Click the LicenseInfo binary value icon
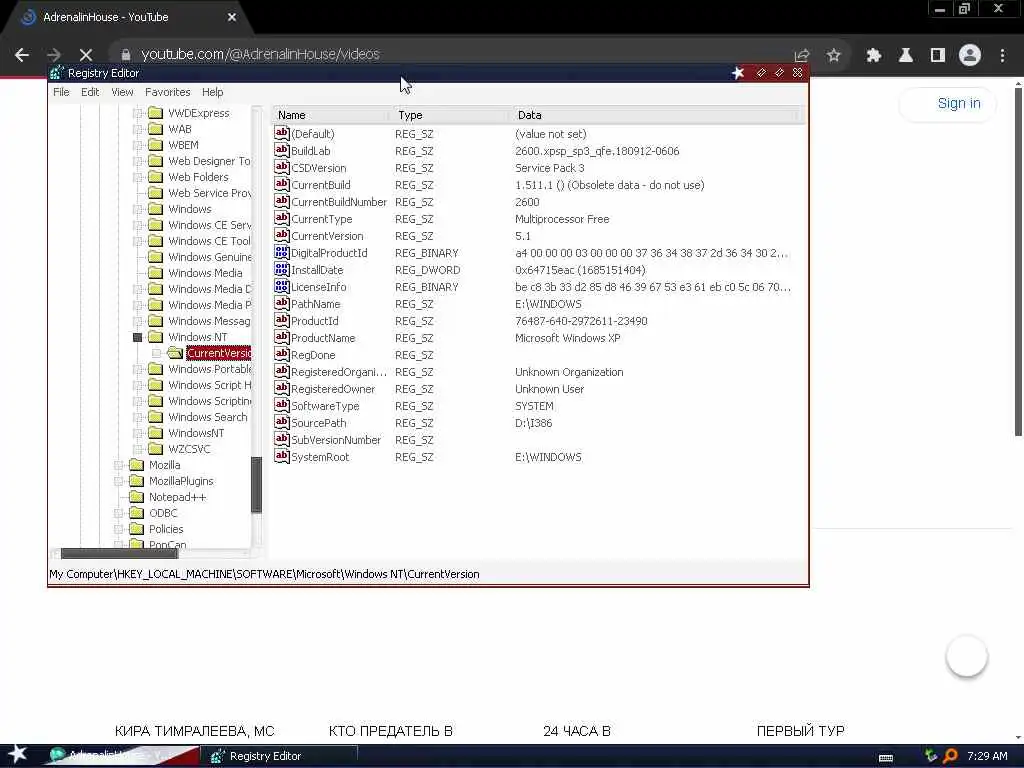 281,286
